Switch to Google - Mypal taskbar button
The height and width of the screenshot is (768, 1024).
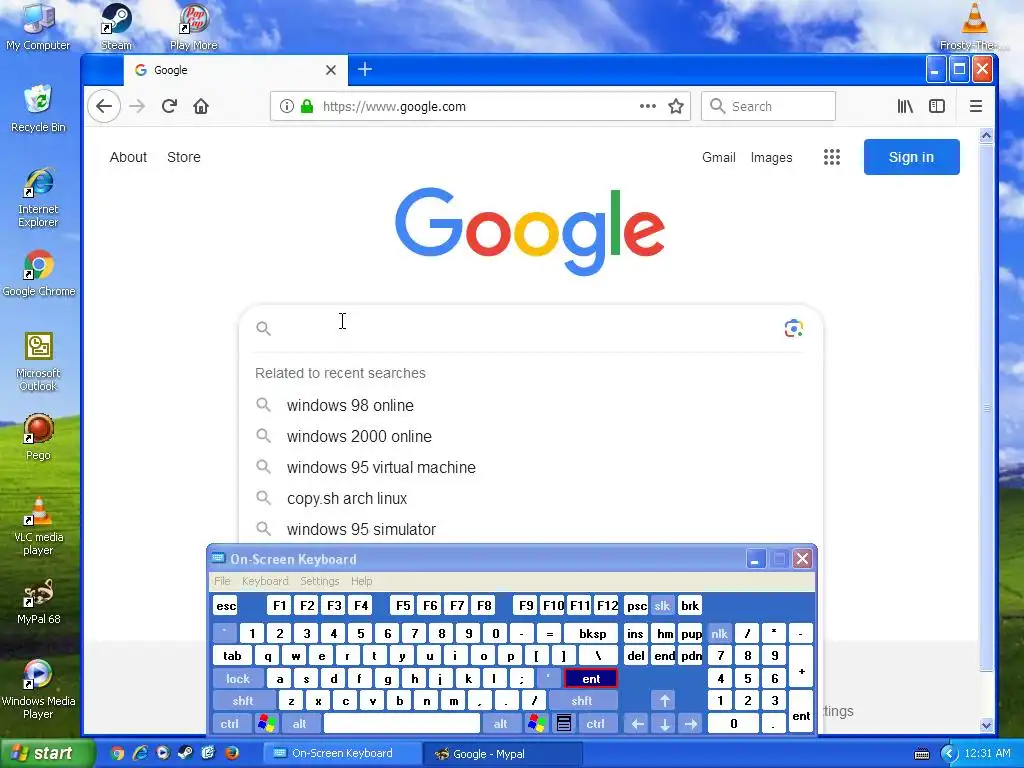click(x=502, y=754)
